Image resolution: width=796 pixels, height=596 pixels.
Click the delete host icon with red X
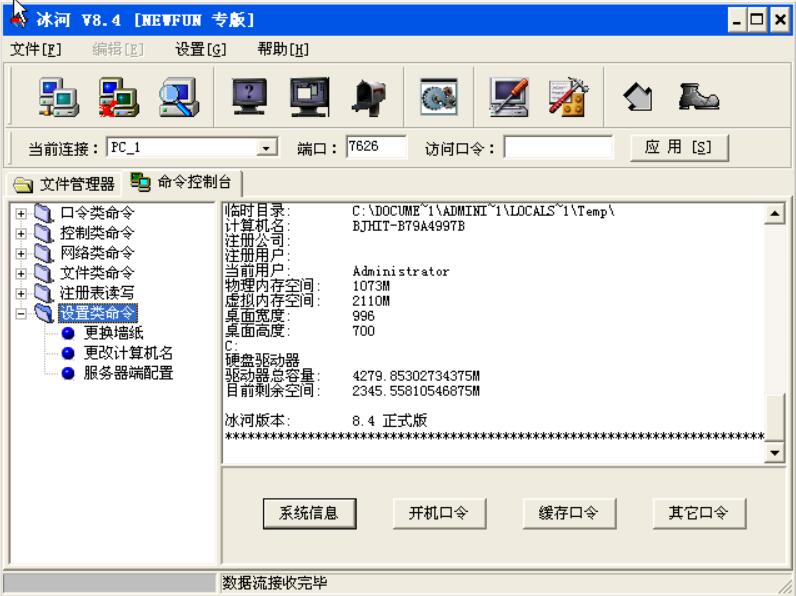[119, 96]
